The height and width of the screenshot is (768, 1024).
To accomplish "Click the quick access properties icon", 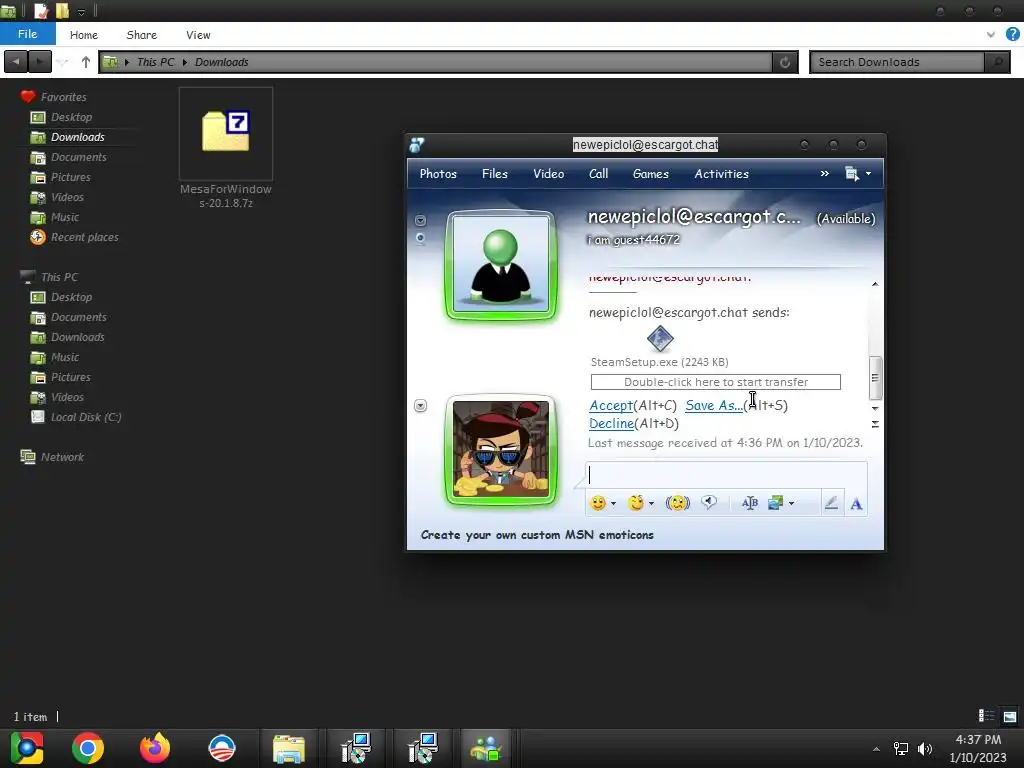I will (x=41, y=11).
